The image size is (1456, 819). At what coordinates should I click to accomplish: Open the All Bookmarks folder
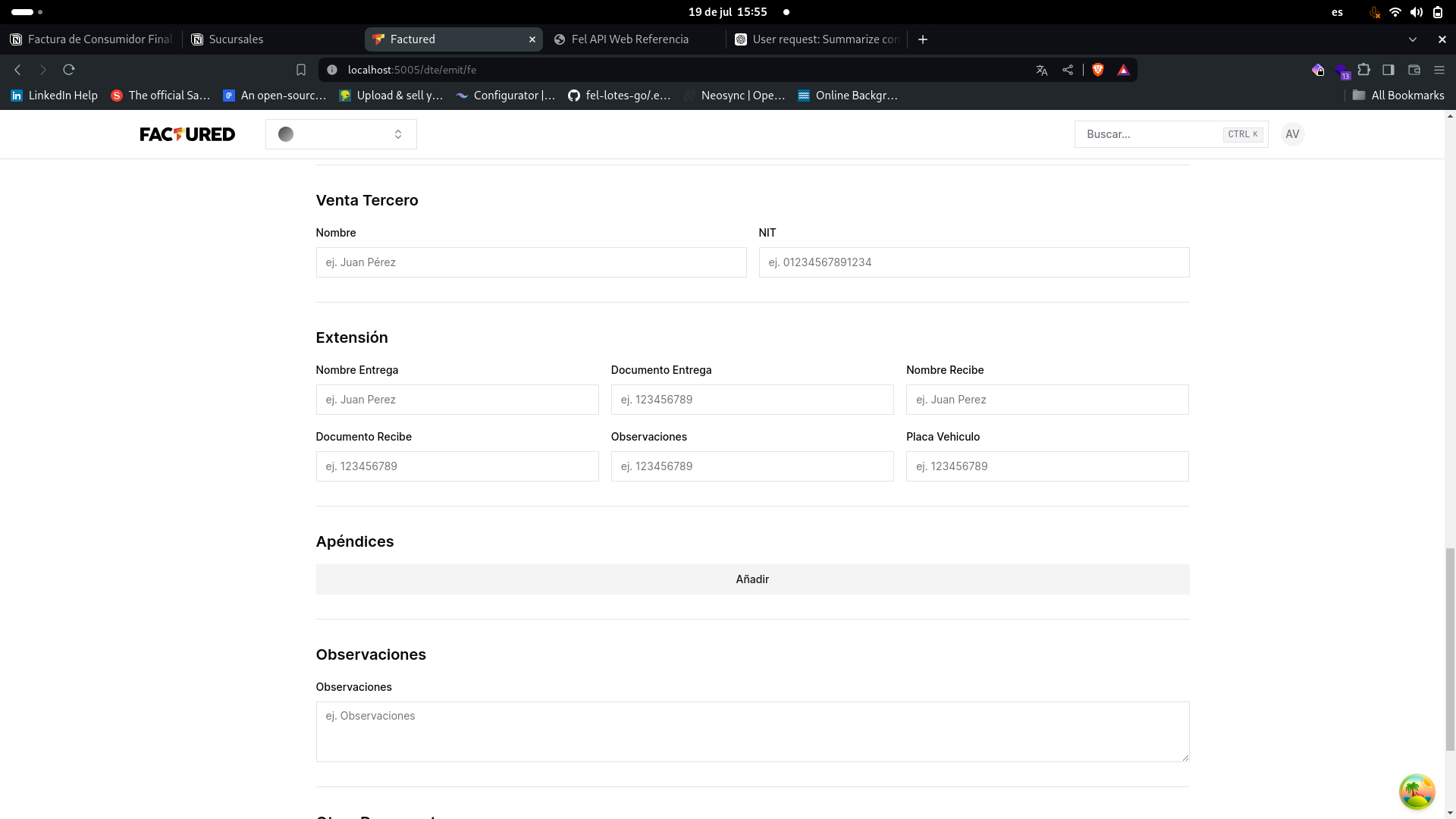click(1398, 96)
